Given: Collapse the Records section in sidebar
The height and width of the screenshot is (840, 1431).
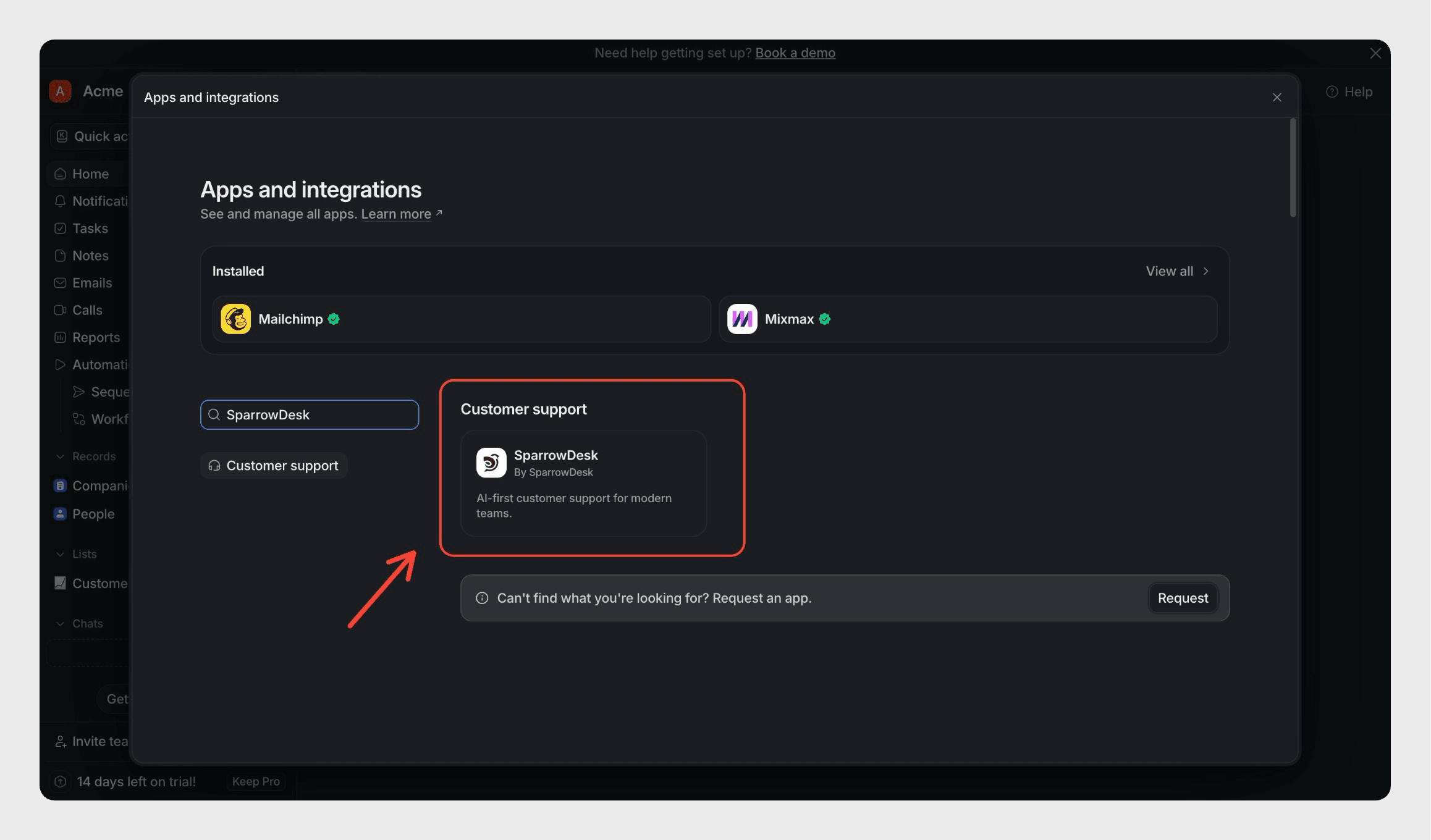Looking at the screenshot, I should pos(60,456).
